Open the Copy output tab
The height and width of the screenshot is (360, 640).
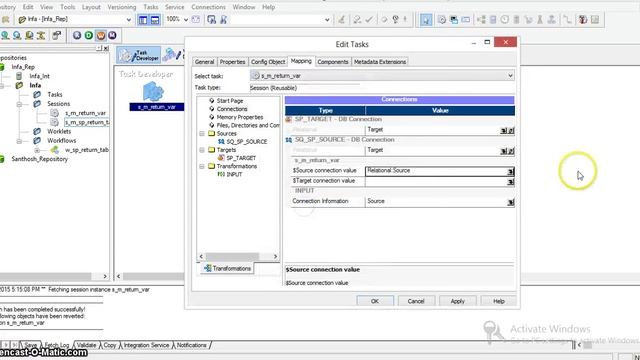pyautogui.click(x=109, y=345)
